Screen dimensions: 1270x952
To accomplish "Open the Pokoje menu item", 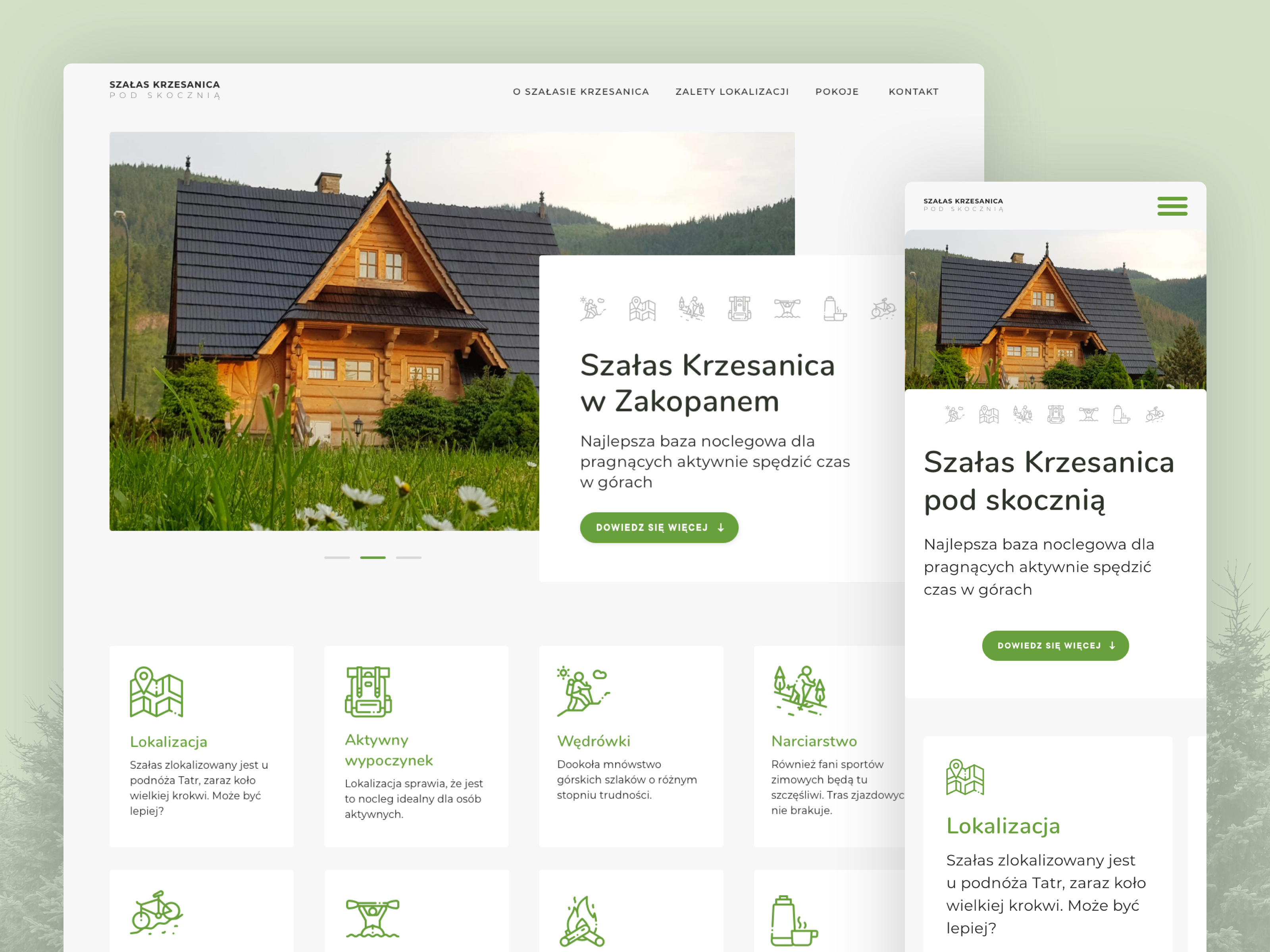I will pyautogui.click(x=837, y=92).
